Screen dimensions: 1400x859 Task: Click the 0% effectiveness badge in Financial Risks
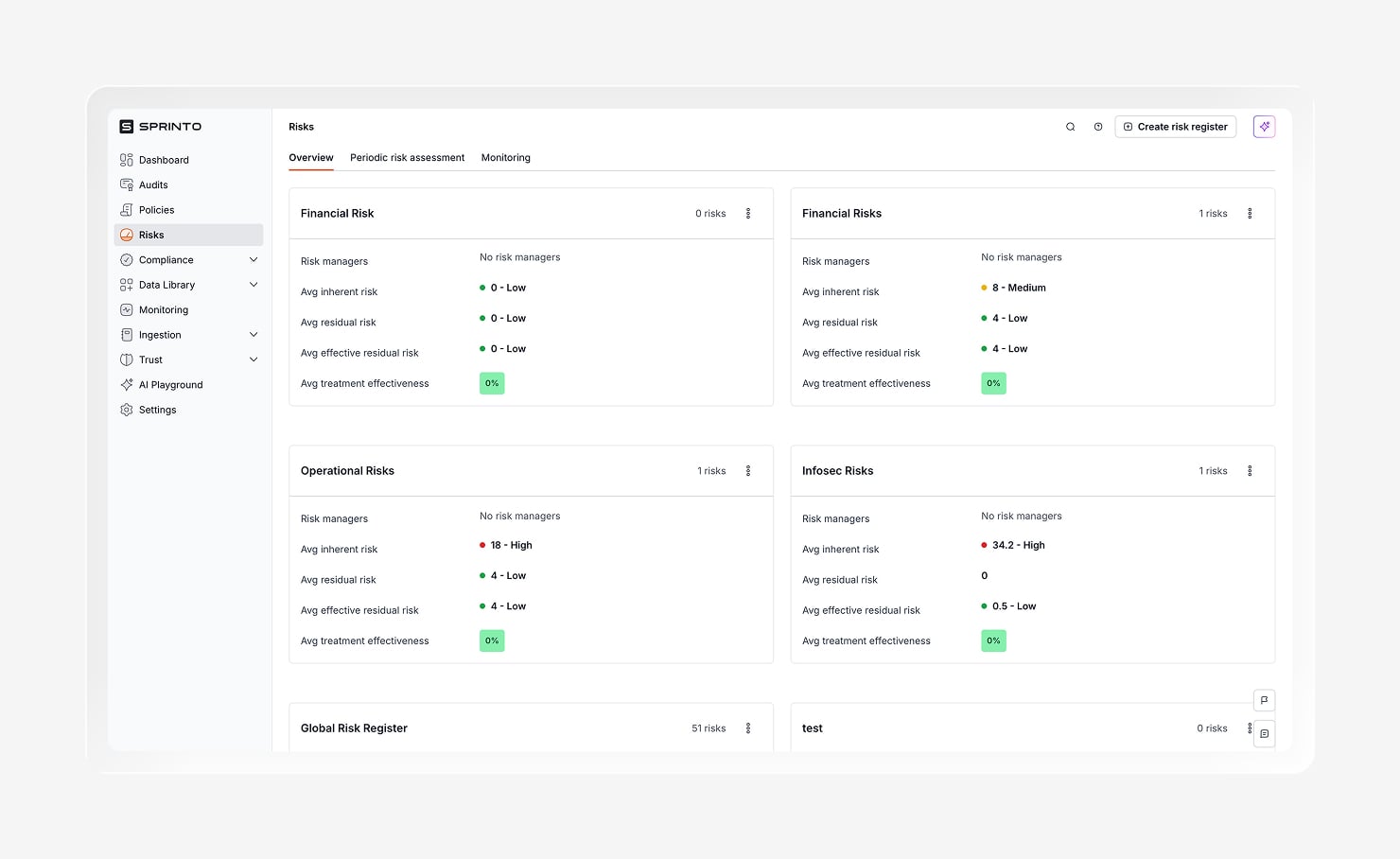pos(993,383)
